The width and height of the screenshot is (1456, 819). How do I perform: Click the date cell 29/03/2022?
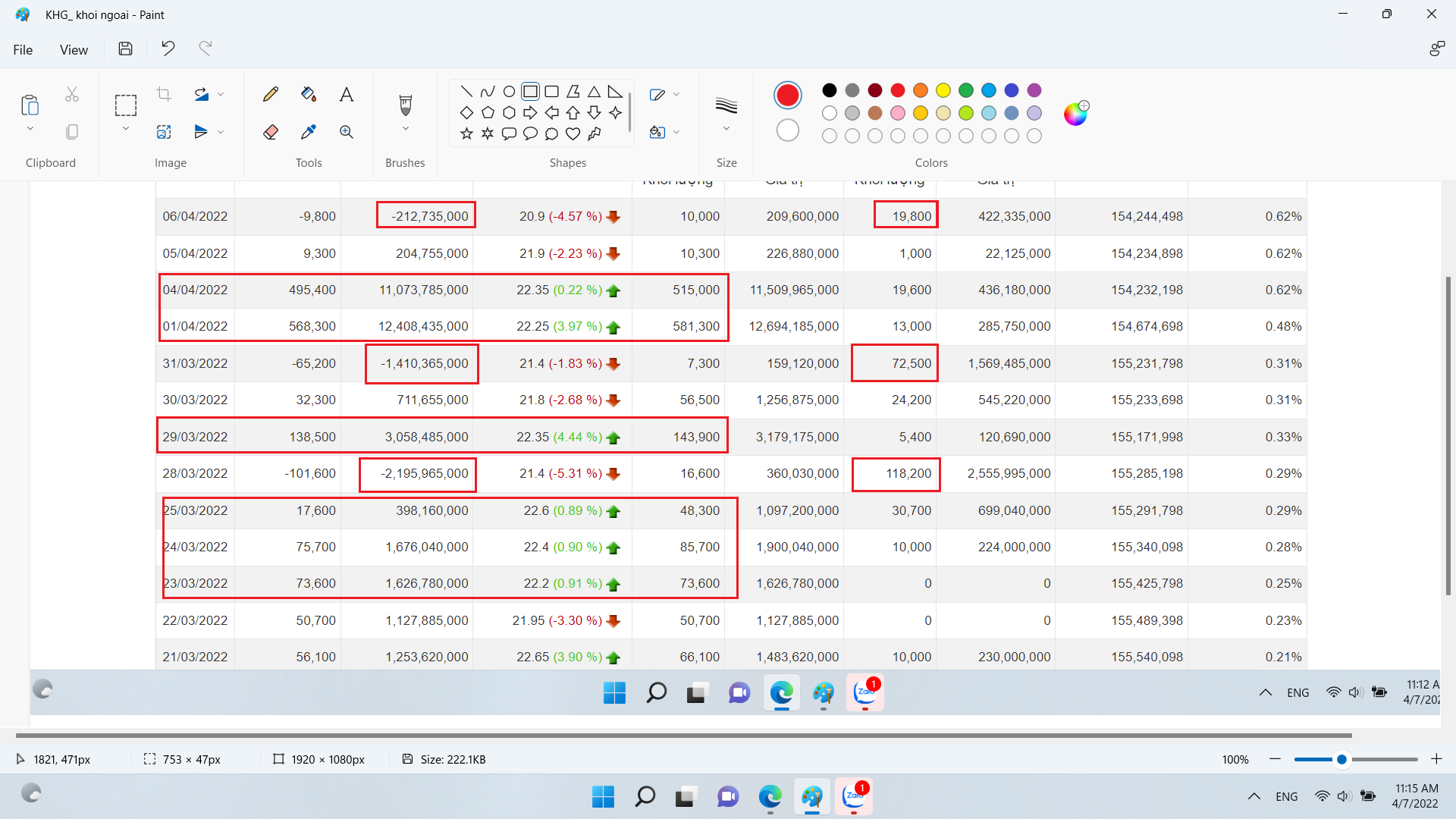tap(196, 437)
